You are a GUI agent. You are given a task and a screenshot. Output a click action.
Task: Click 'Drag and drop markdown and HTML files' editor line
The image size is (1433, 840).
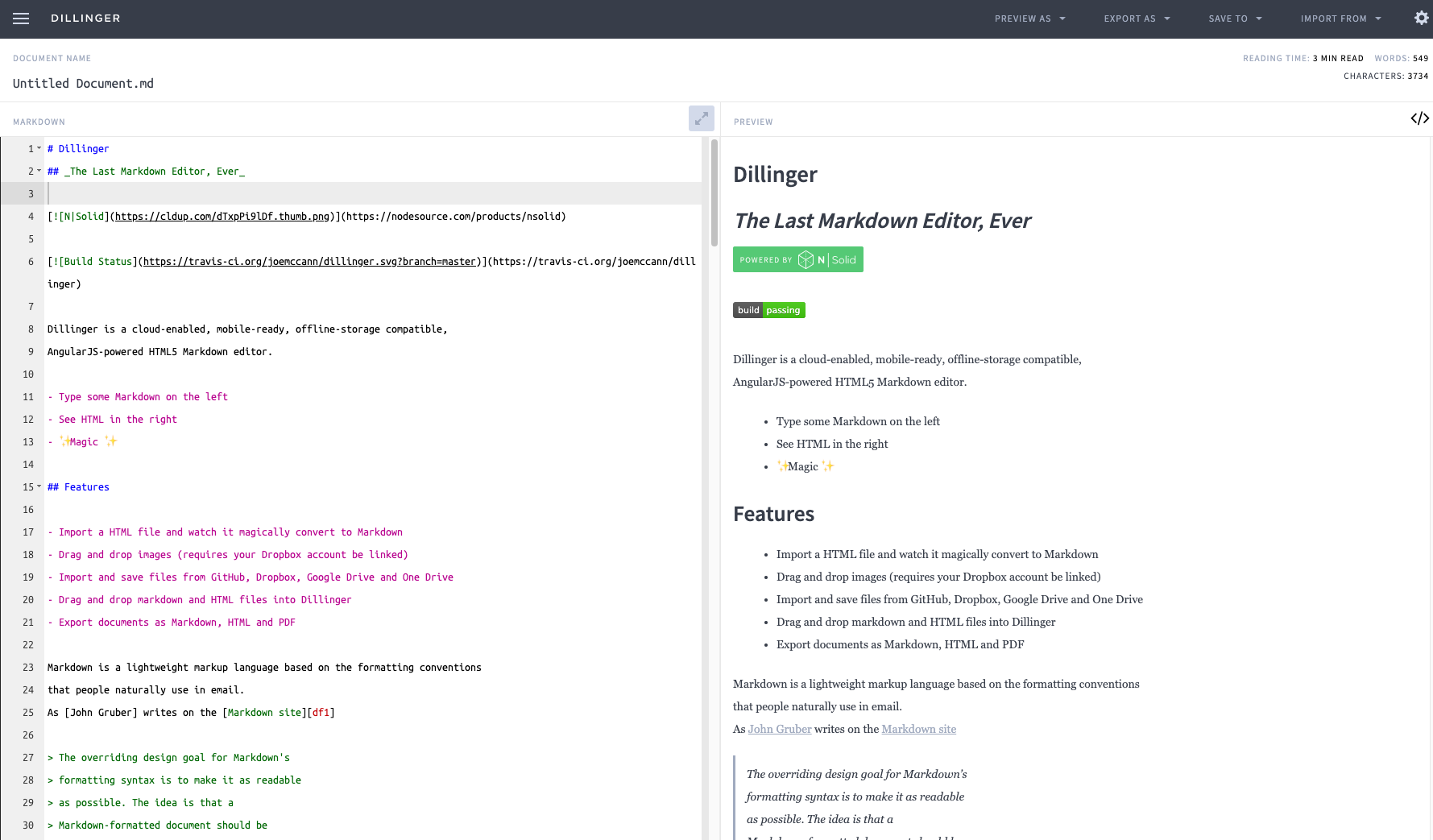(x=200, y=599)
